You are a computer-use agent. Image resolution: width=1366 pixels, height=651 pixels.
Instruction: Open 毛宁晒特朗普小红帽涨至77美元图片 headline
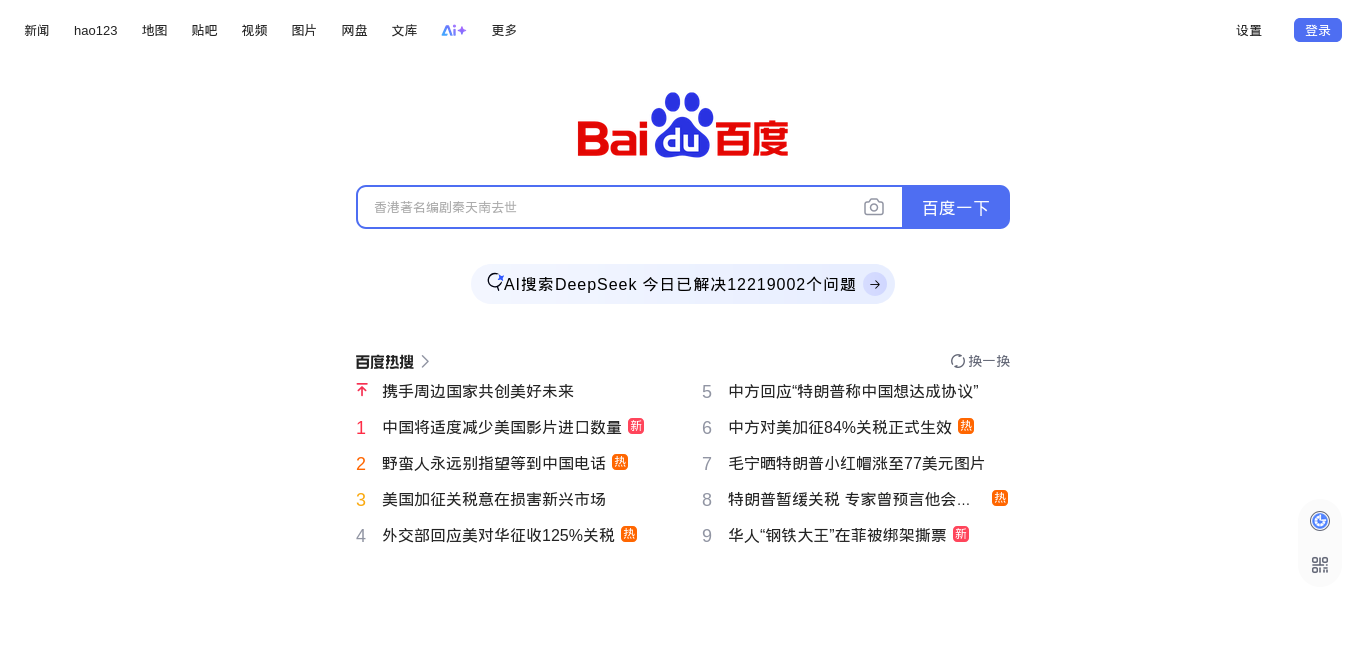[x=856, y=463]
